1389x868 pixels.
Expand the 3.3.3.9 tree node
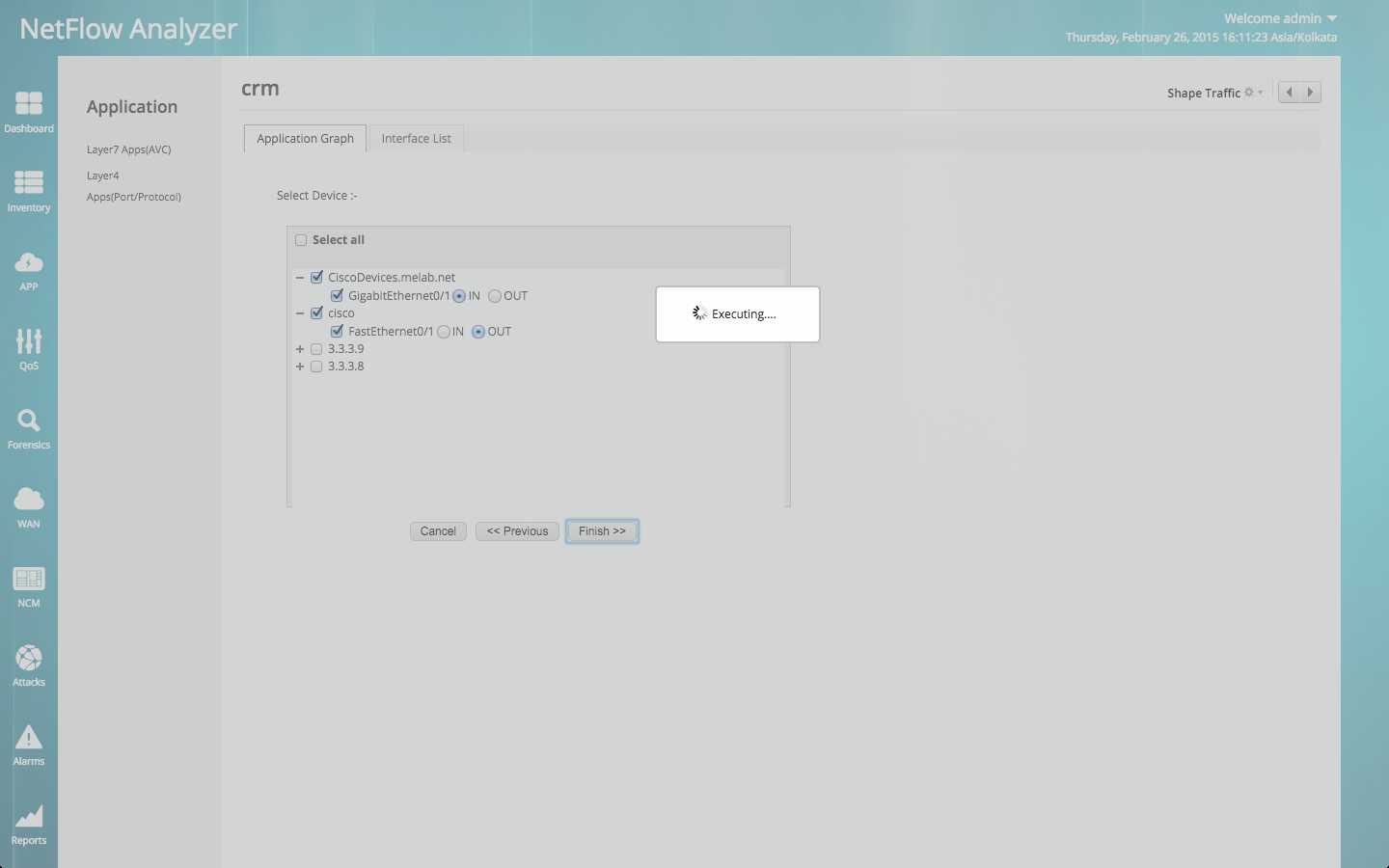pyautogui.click(x=300, y=349)
